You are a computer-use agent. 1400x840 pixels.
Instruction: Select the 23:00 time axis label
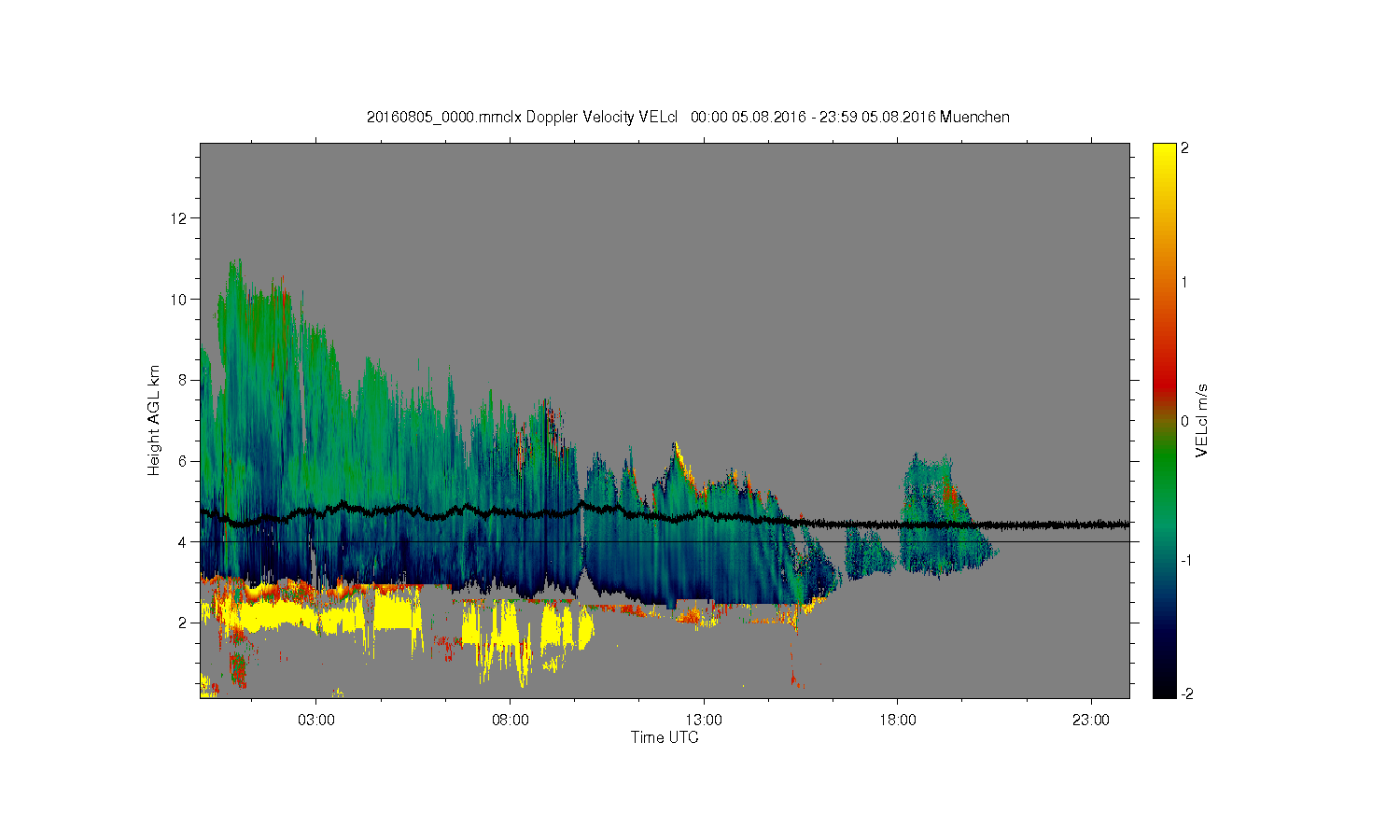coord(1091,720)
